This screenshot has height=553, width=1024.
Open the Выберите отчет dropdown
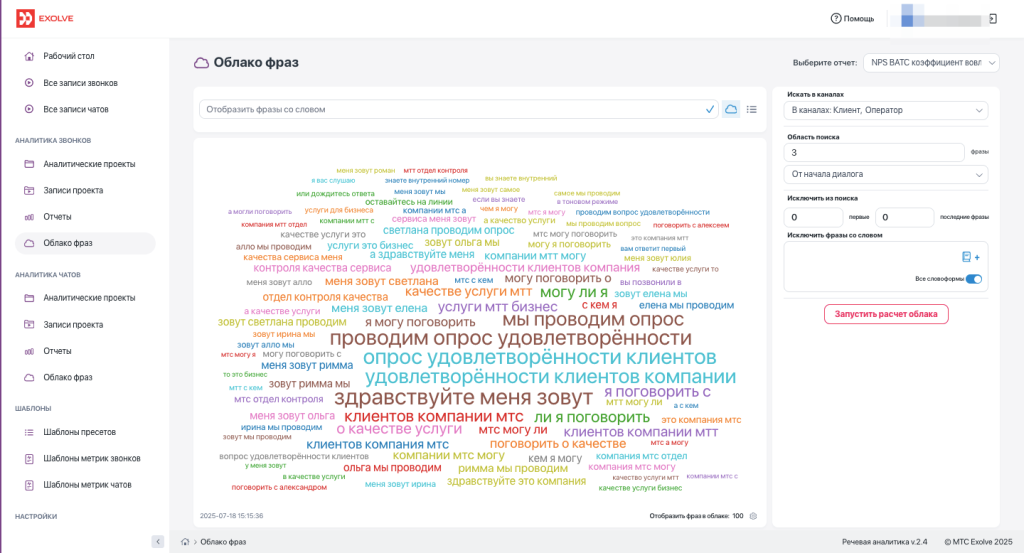tap(931, 63)
